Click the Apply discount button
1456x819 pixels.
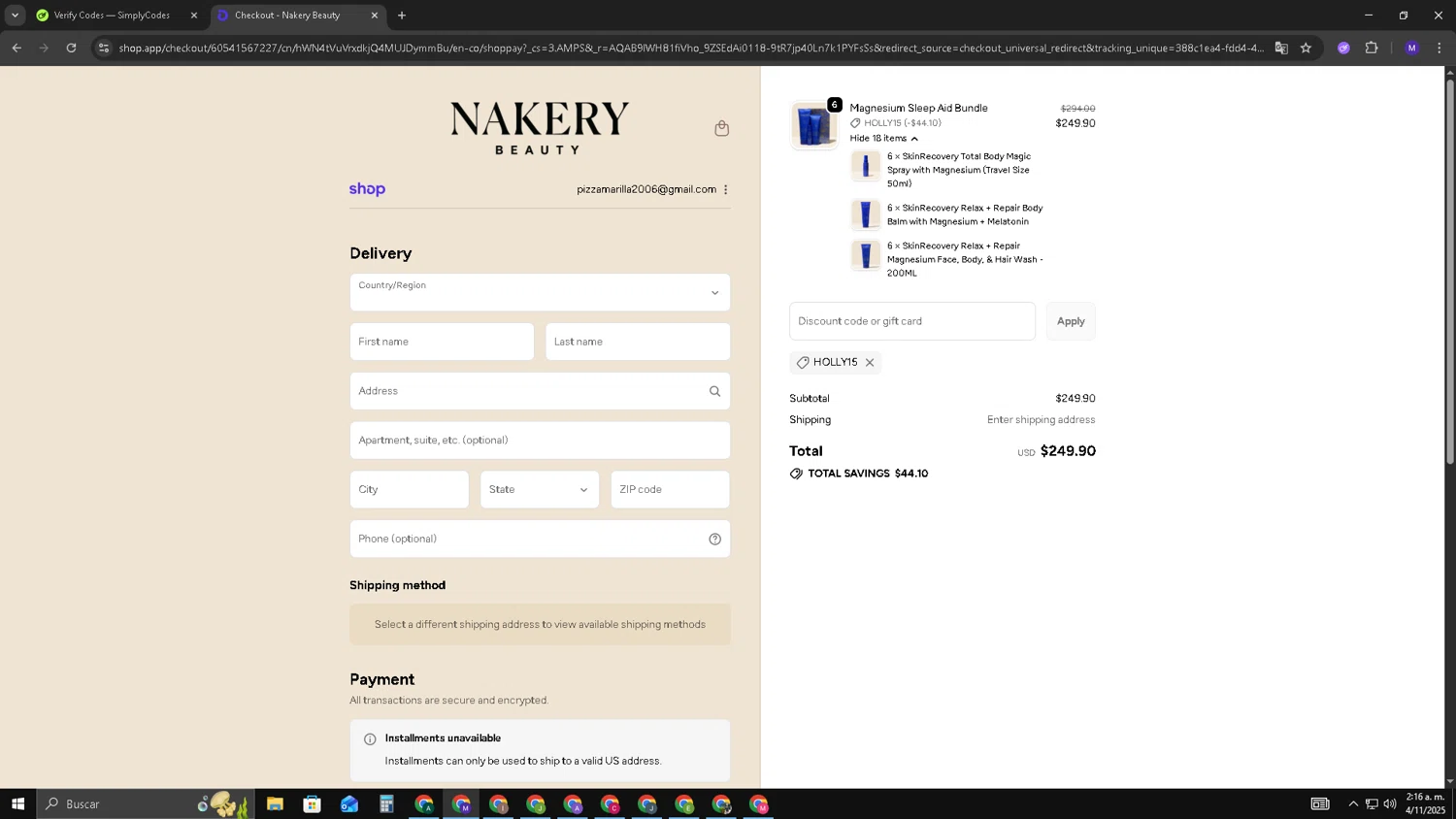click(1071, 321)
